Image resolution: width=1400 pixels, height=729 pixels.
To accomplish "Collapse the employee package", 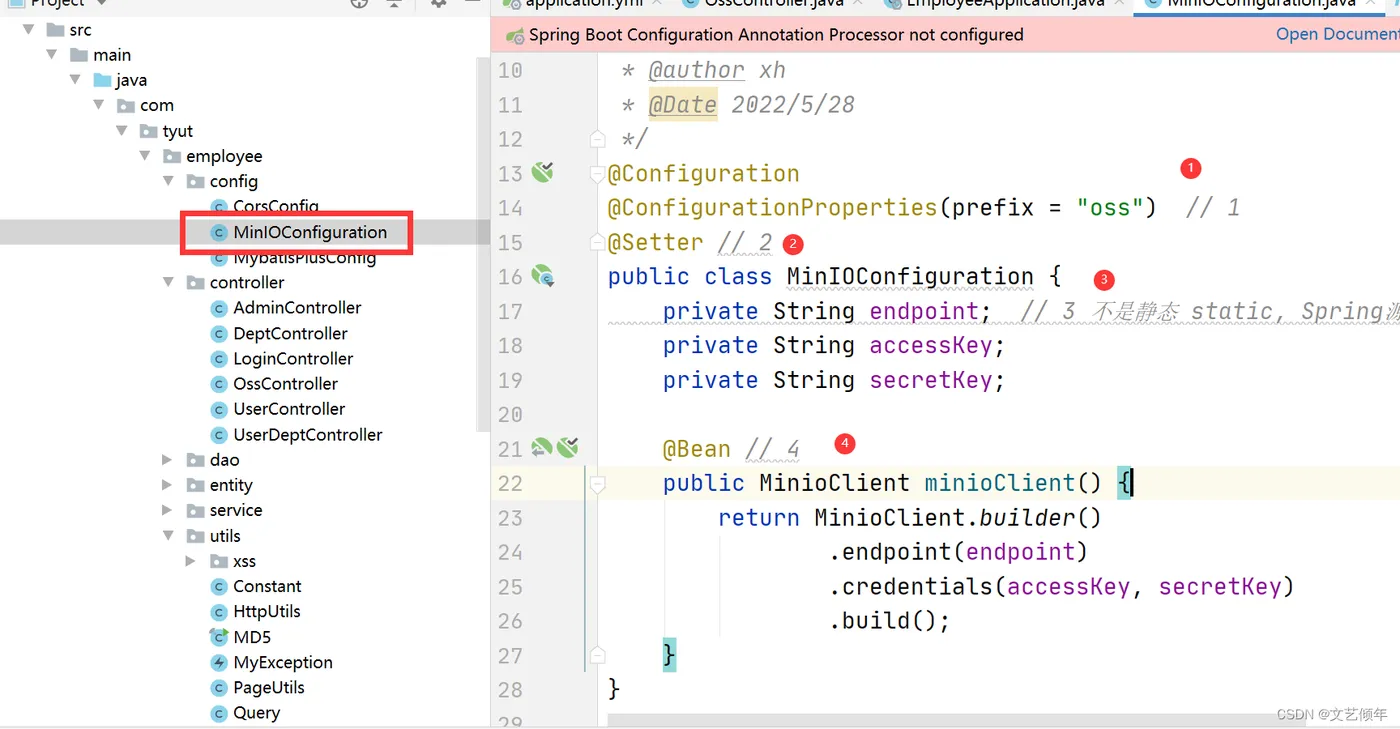I will (x=145, y=156).
